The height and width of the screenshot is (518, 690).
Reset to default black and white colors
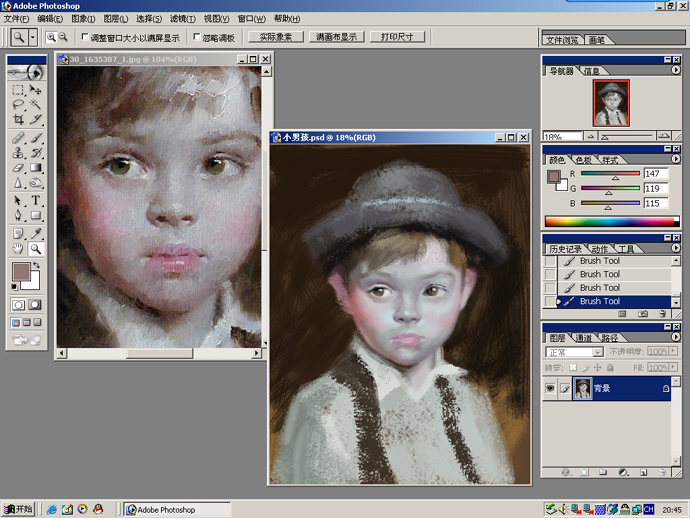(15, 287)
